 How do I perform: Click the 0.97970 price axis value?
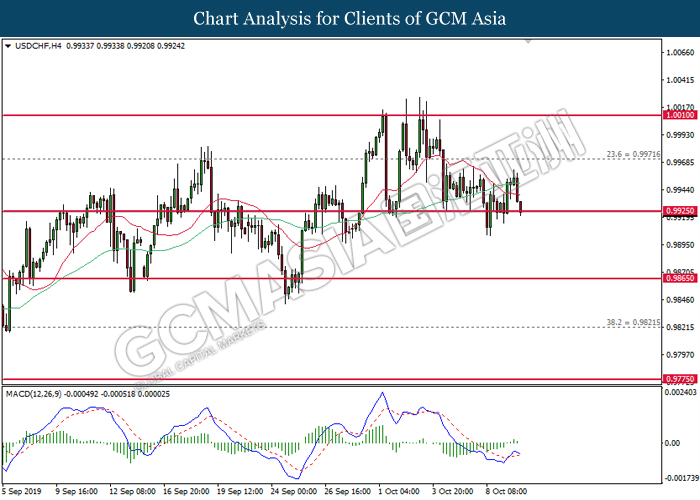(x=680, y=355)
